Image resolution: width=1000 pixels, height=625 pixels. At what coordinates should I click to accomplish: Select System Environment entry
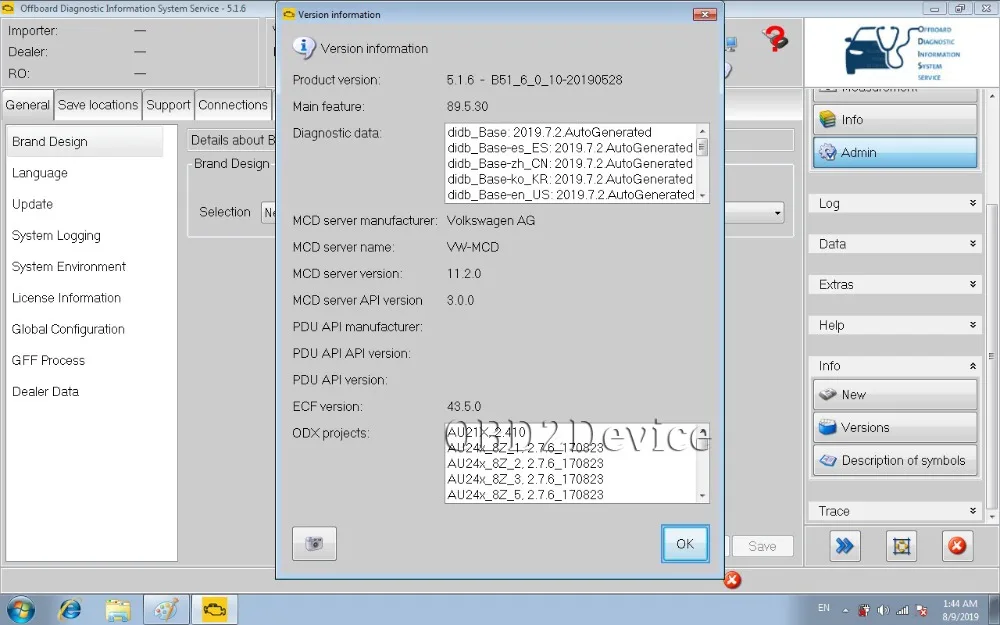click(69, 267)
